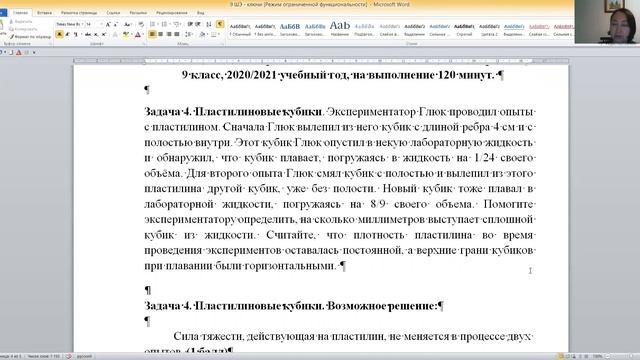
Task: Switch to the Главная ribbon tab
Action: [x=20, y=13]
